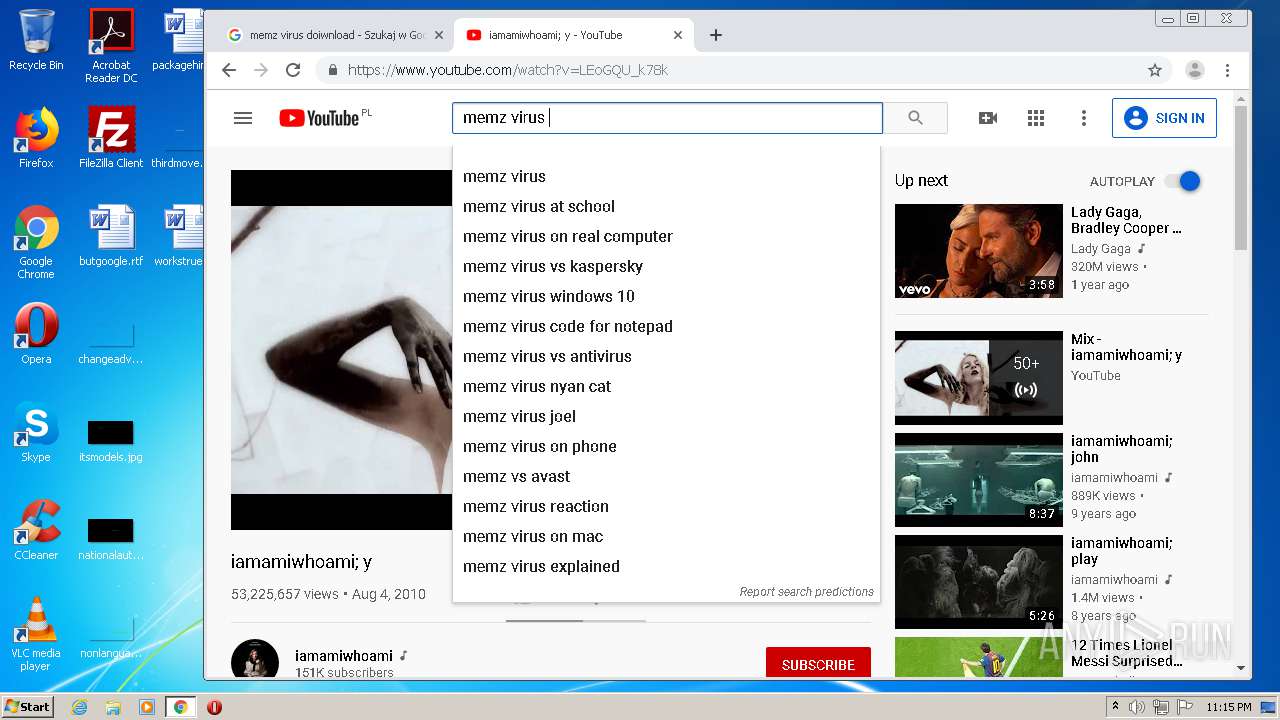
Task: Open the create video camera icon
Action: point(988,118)
